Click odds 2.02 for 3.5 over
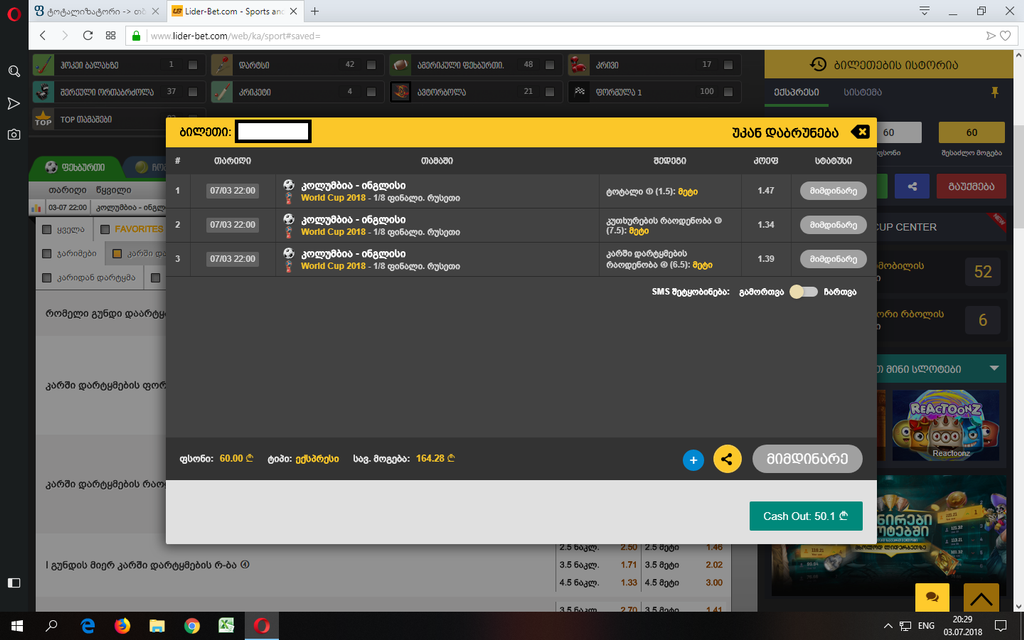The height and width of the screenshot is (640, 1024). (714, 565)
